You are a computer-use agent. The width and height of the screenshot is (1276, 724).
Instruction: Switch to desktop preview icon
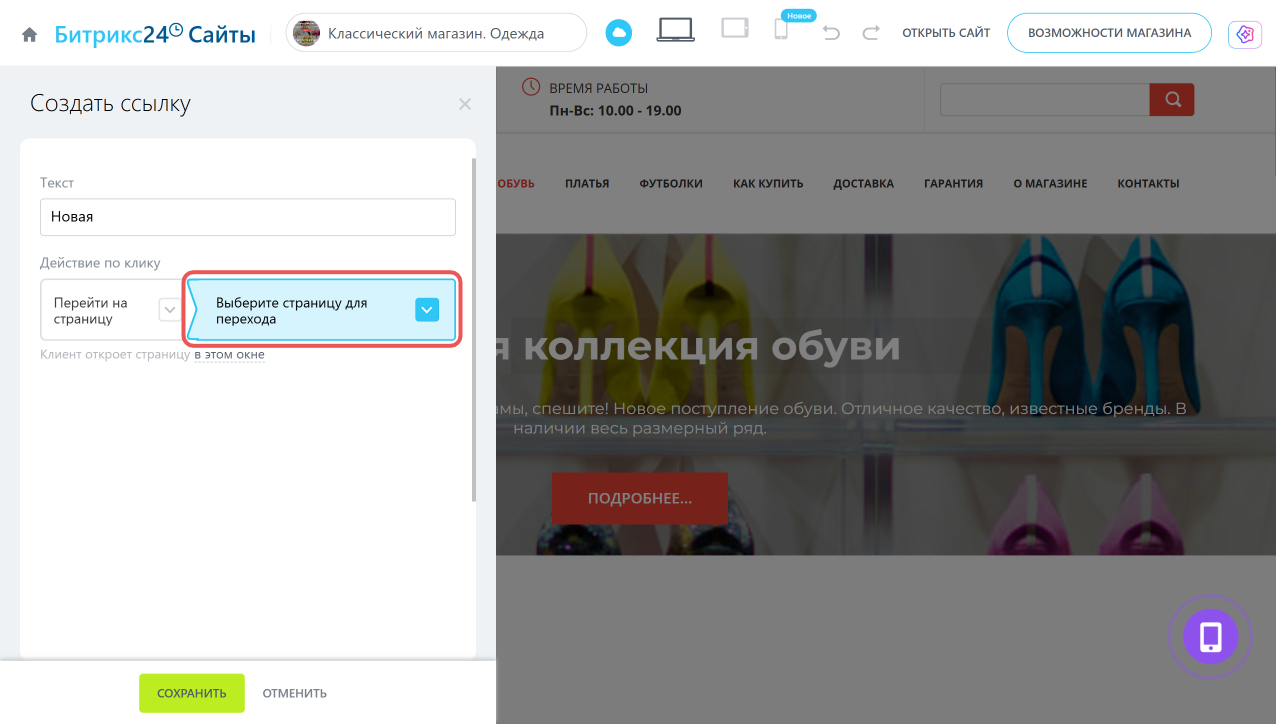pyautogui.click(x=676, y=31)
